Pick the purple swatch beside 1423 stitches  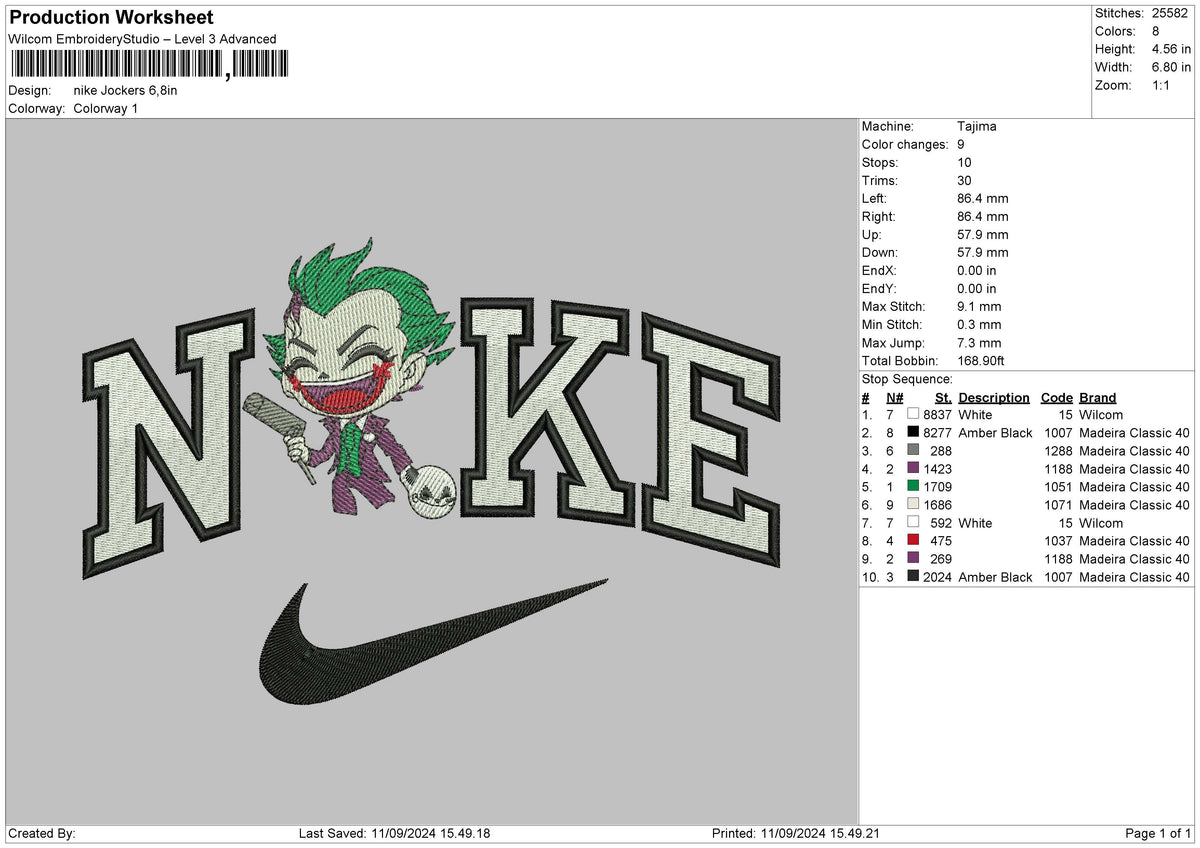(x=913, y=468)
